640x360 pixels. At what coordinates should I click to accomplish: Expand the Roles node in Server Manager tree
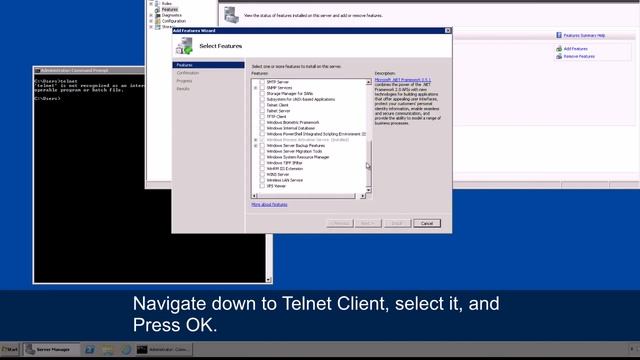151,4
